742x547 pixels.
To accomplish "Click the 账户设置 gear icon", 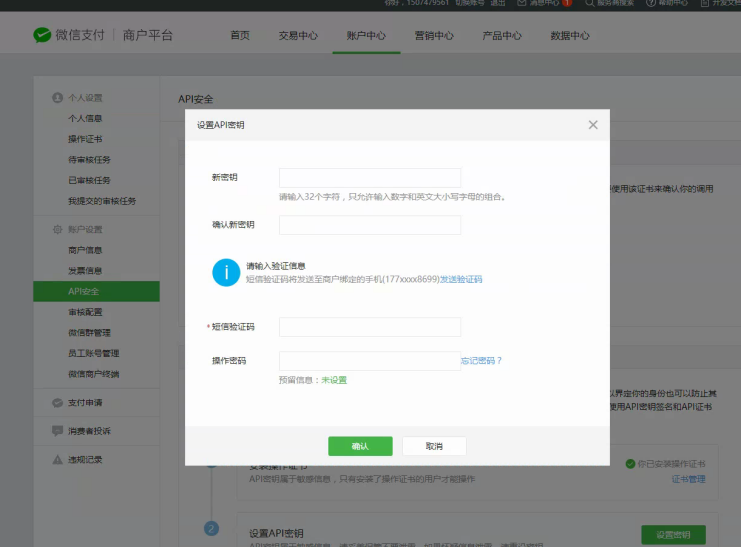I will point(58,229).
